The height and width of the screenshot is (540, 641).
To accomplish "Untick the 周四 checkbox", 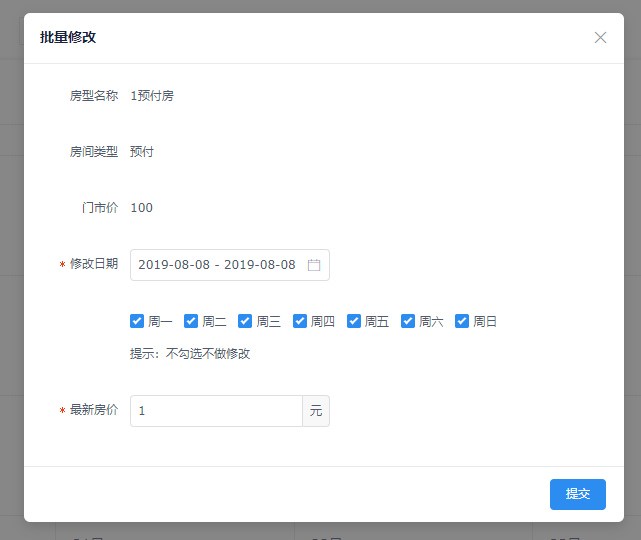I will click(300, 321).
